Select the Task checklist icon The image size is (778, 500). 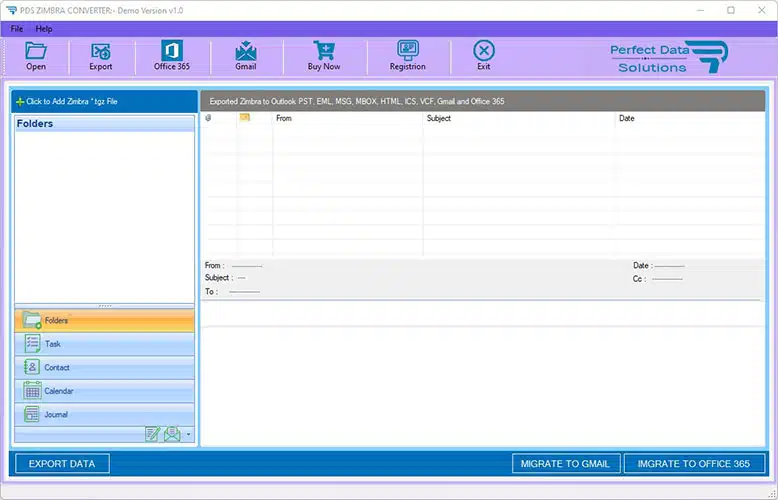[x=32, y=344]
